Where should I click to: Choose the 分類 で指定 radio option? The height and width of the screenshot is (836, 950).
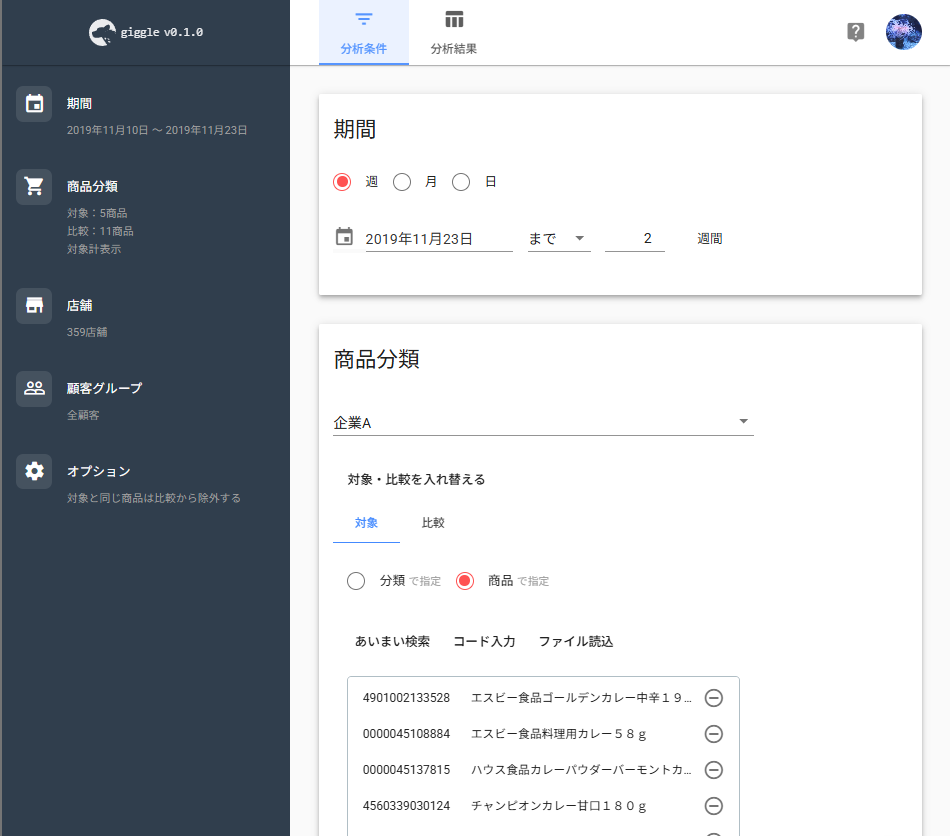point(356,581)
